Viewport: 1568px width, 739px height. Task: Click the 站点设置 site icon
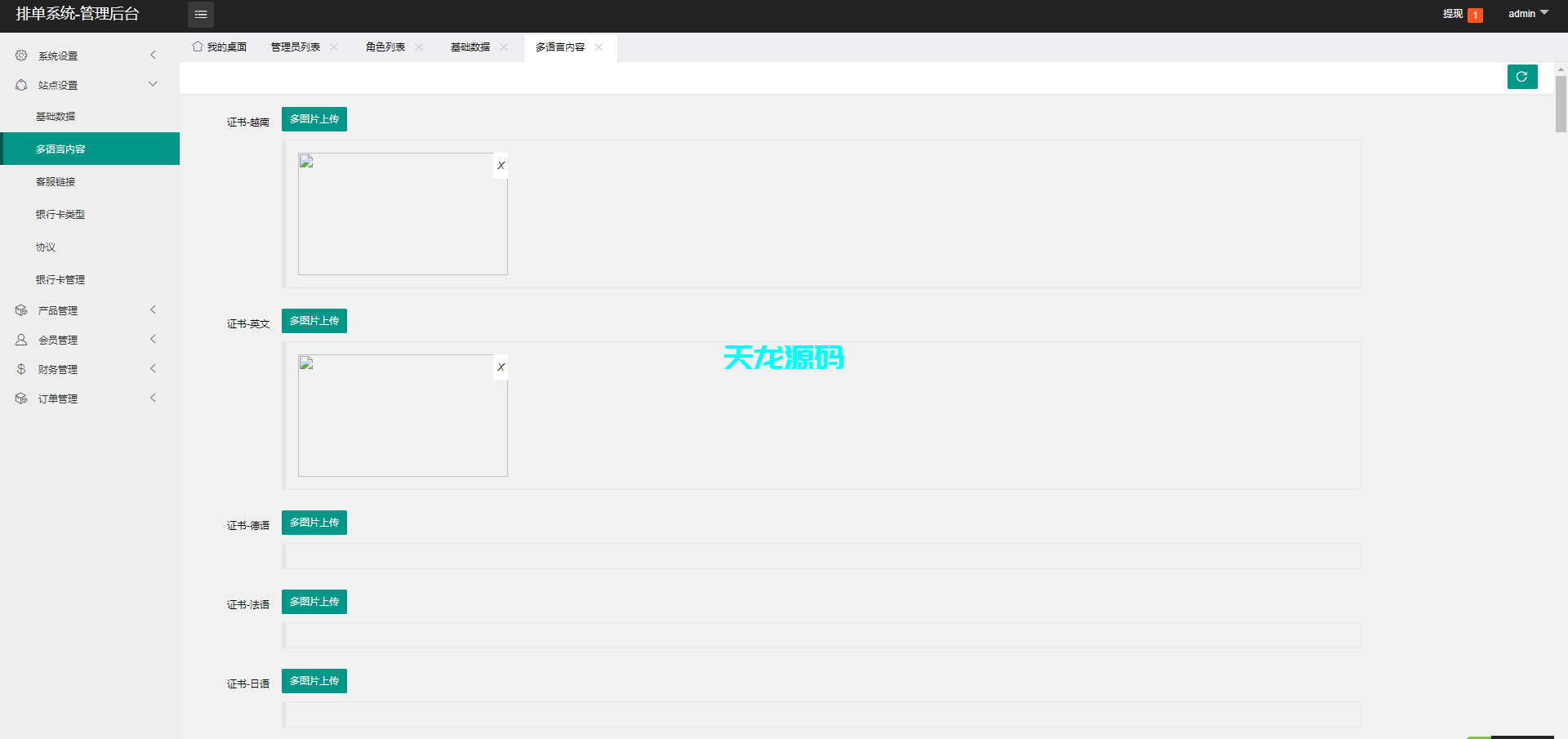click(x=21, y=84)
